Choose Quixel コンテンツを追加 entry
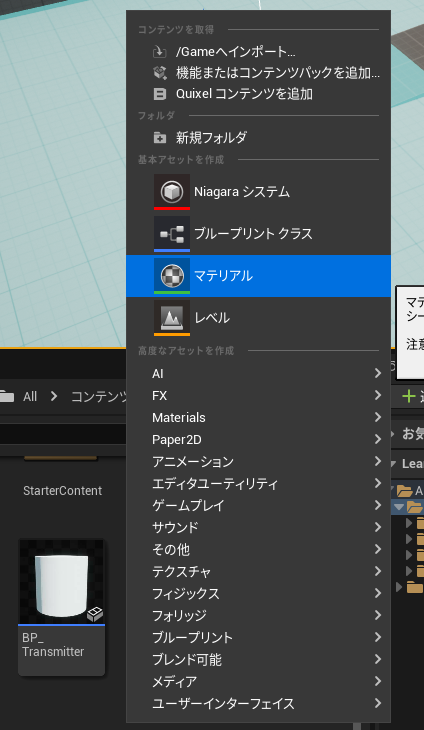Screen dimensions: 424x730 258,95
